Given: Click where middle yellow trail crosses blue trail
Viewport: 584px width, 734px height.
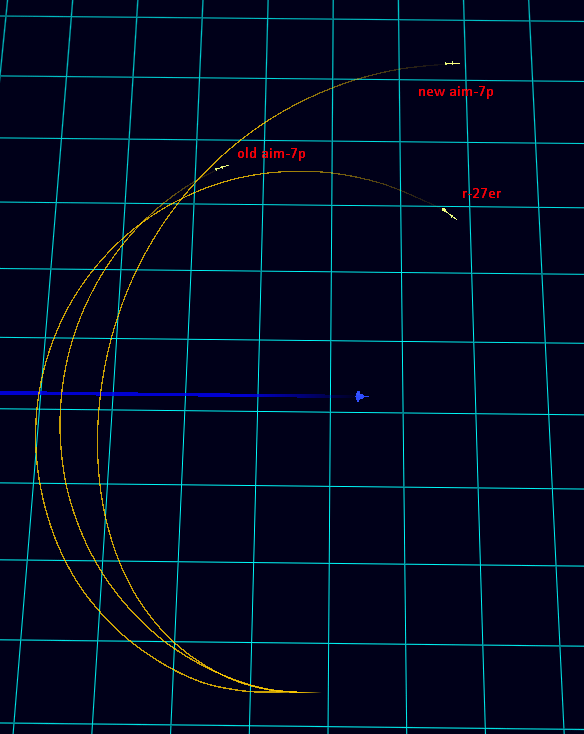Looking at the screenshot, I should pyautogui.click(x=61, y=394).
